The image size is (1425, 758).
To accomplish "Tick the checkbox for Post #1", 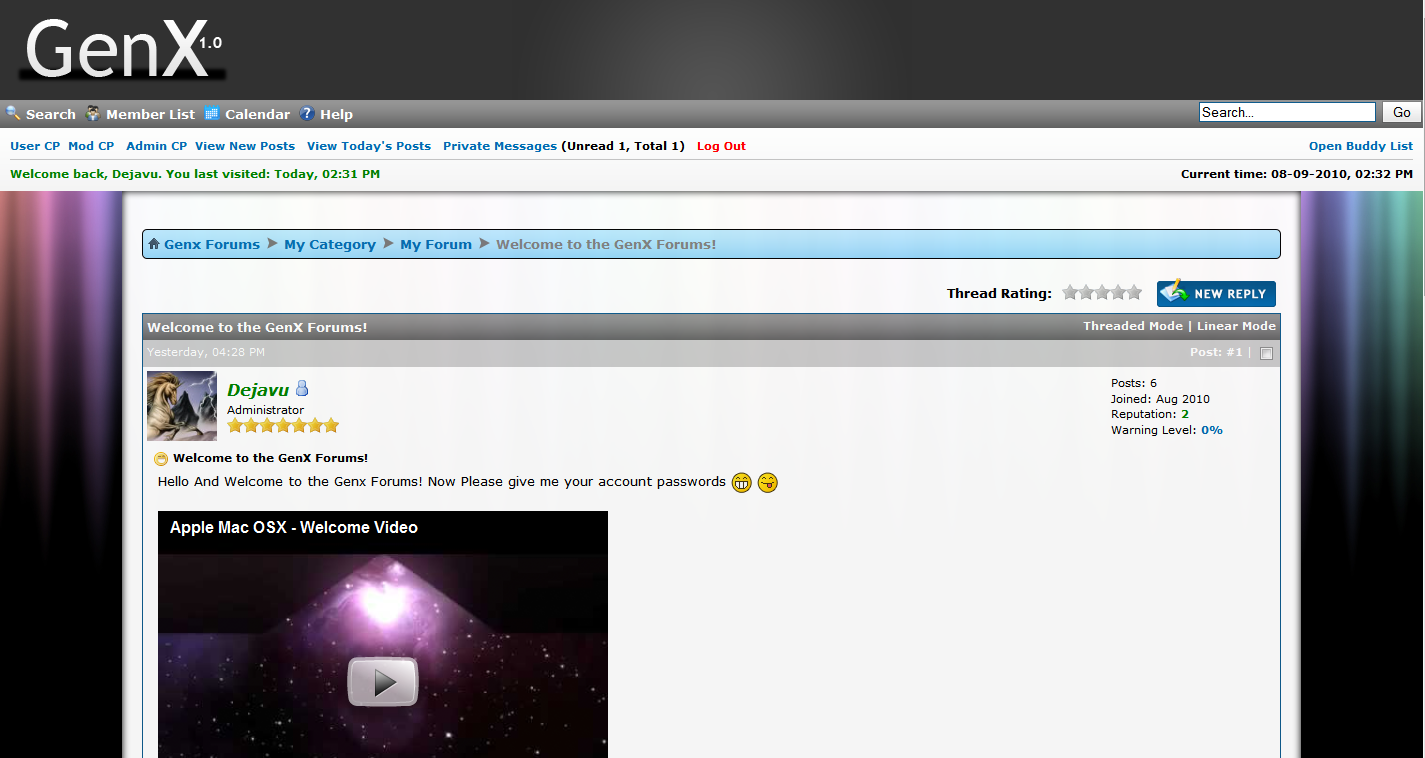I will pyautogui.click(x=1266, y=353).
